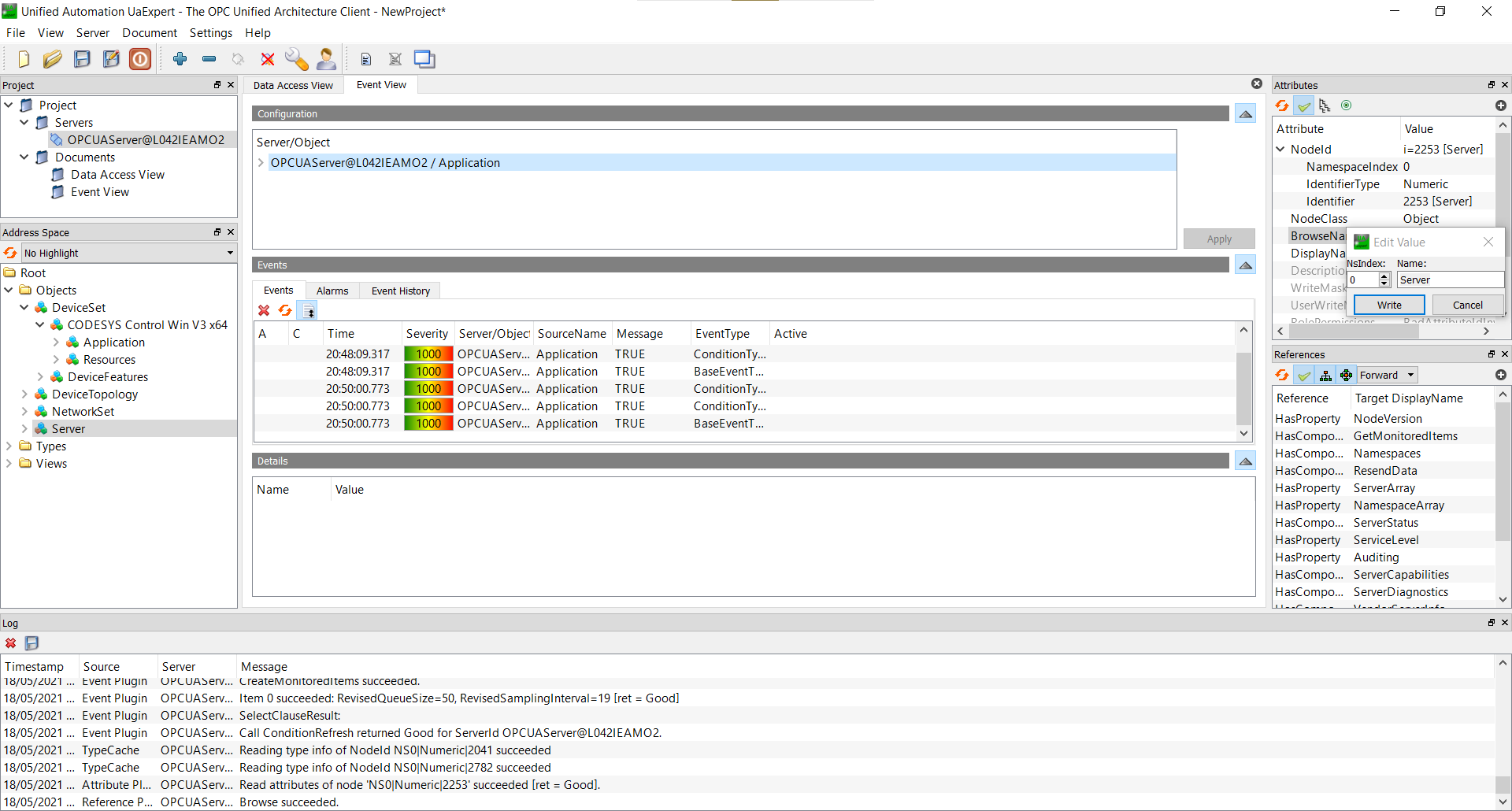Viewport: 1512px width, 811px height.
Task: Expand the Resources node in Address Space
Action: pyautogui.click(x=56, y=360)
